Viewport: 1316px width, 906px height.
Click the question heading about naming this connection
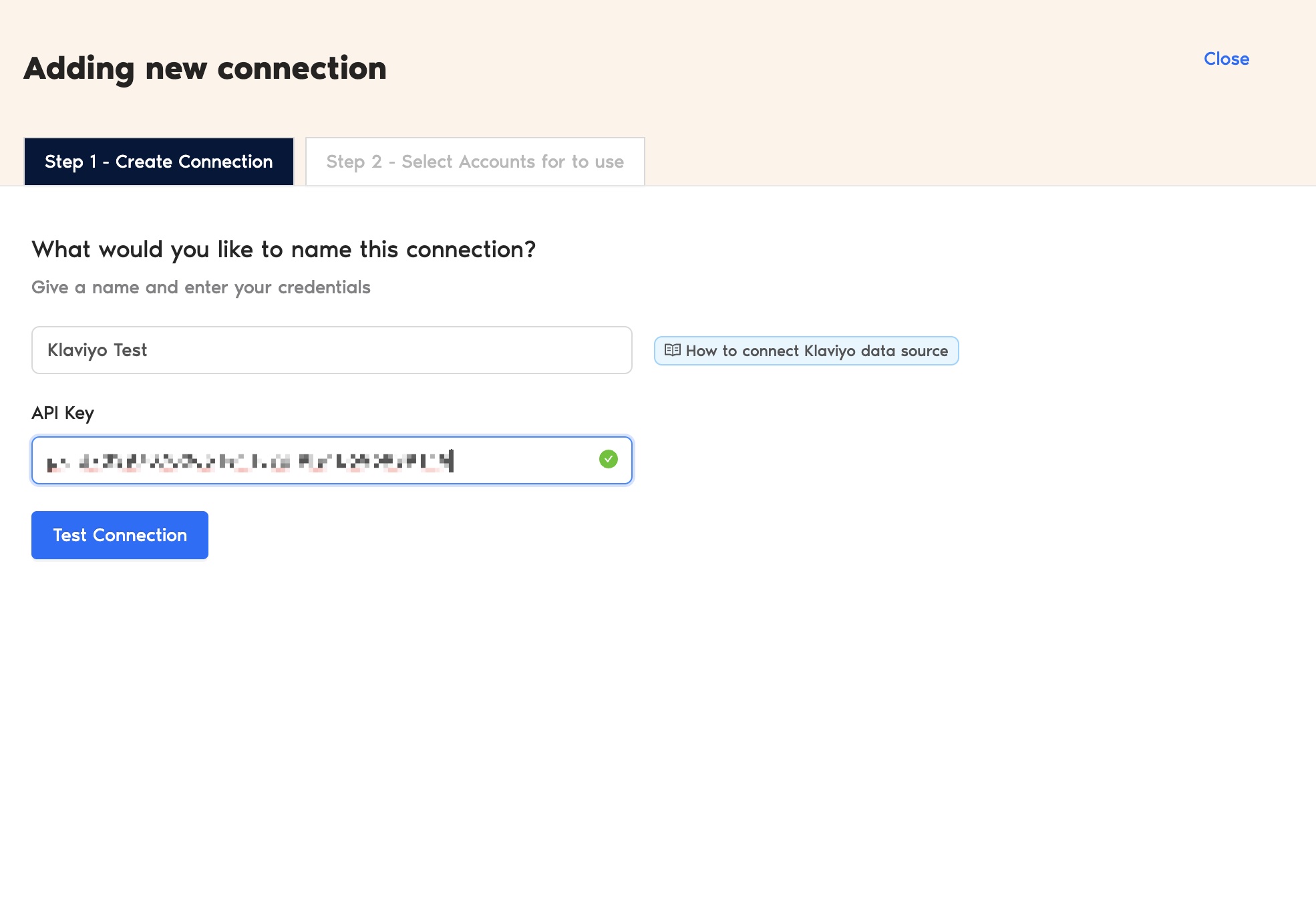283,249
